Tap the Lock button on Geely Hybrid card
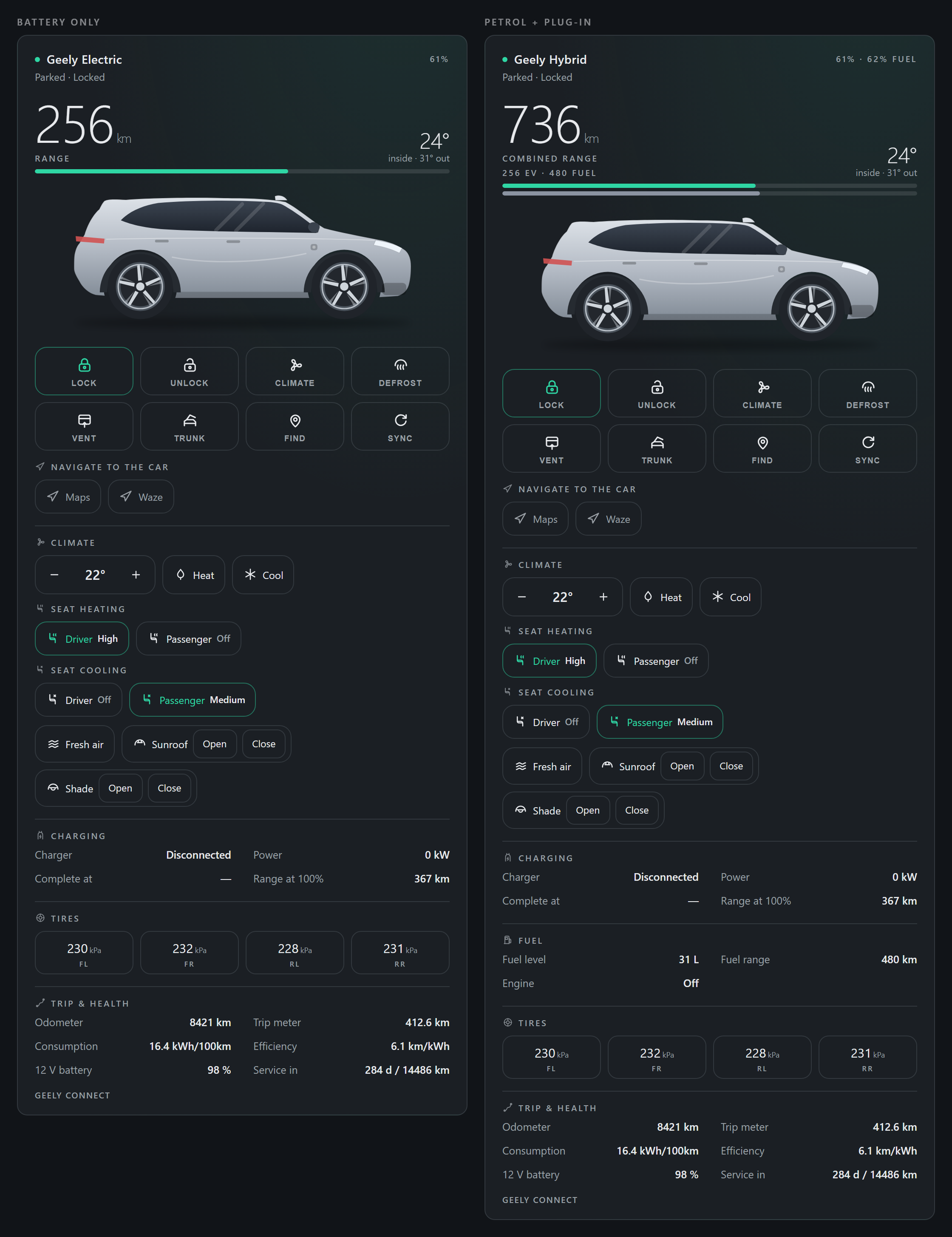Screen dimensions: 952x1237 (551, 393)
